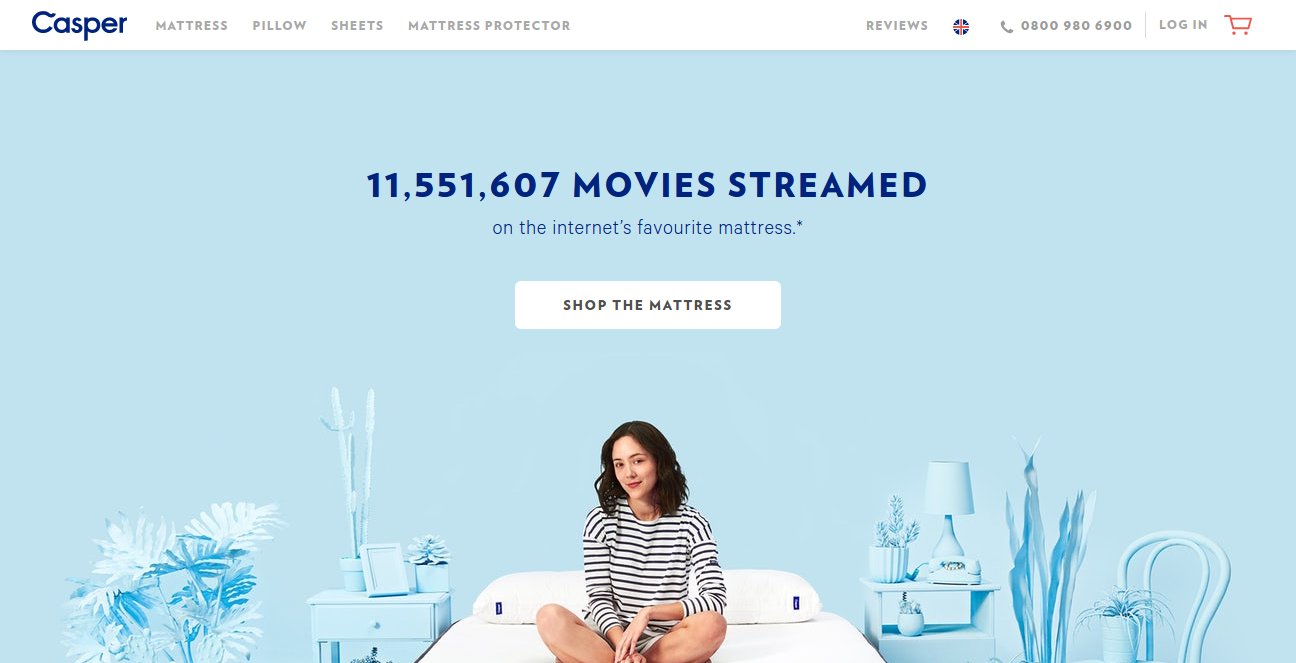Select Mattress Protector in navigation
The image size is (1296, 663).
coord(489,26)
